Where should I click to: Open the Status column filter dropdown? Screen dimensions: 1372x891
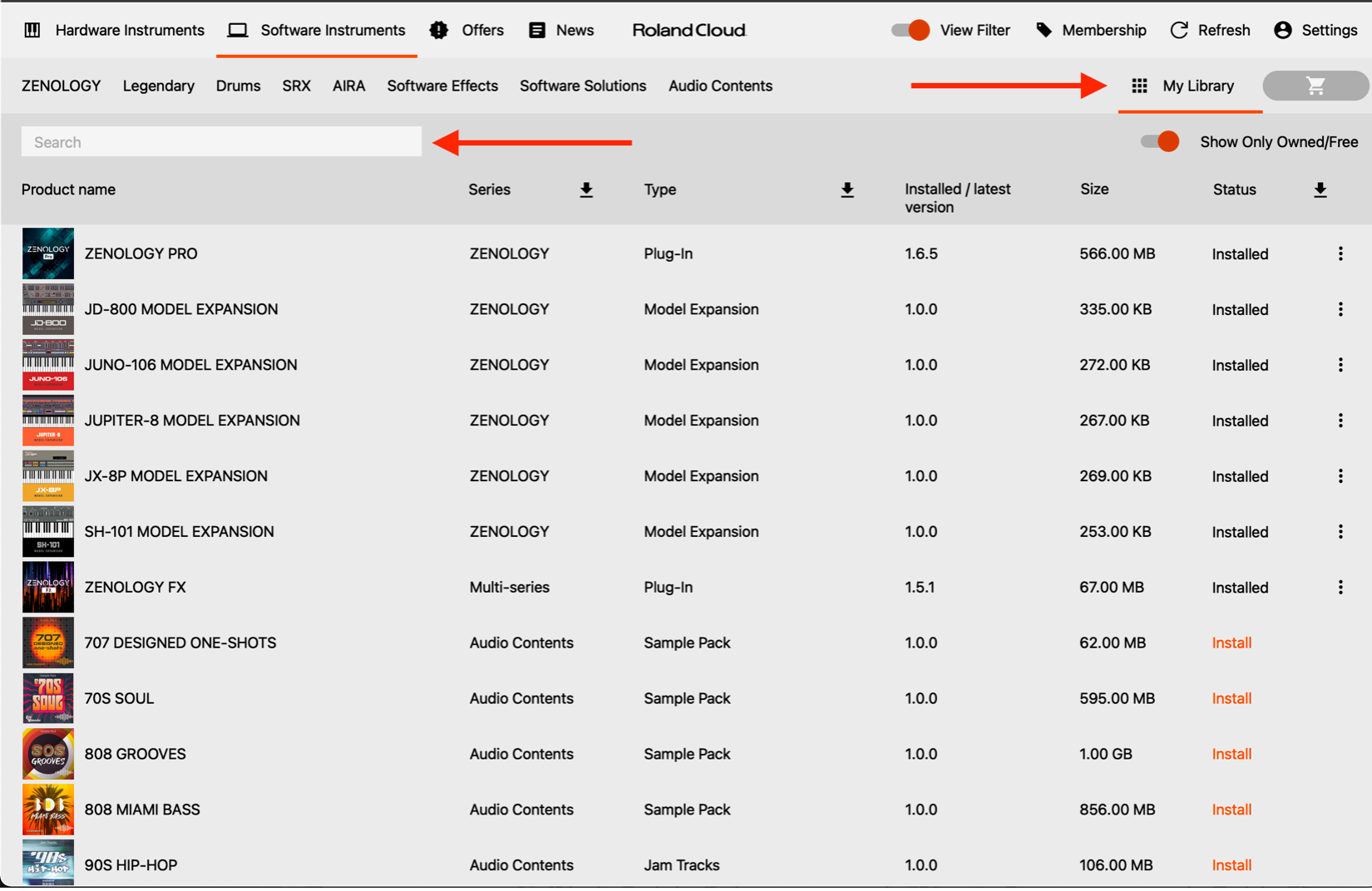click(1320, 190)
